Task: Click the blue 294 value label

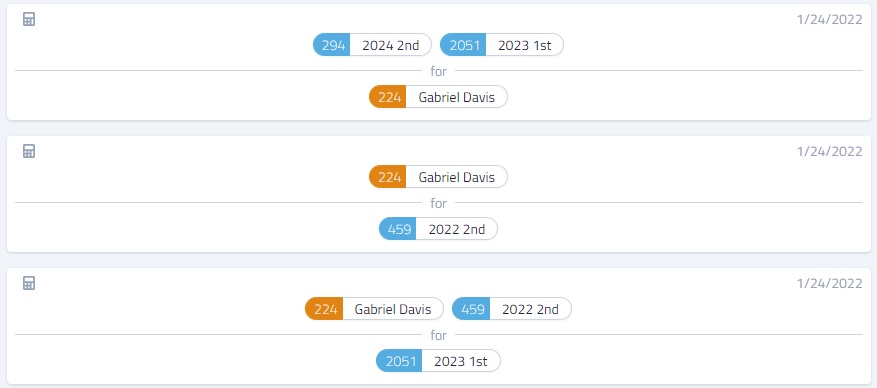Action: [332, 45]
